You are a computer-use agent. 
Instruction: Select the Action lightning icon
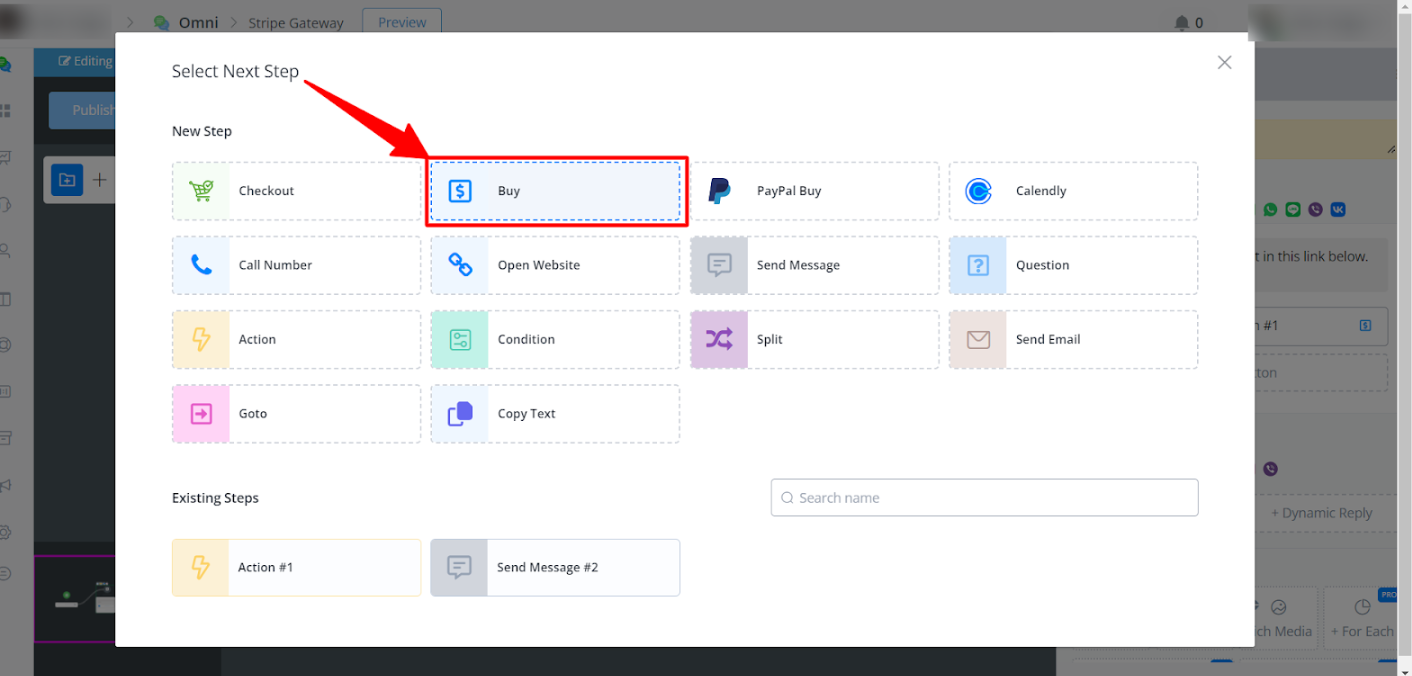pyautogui.click(x=201, y=339)
